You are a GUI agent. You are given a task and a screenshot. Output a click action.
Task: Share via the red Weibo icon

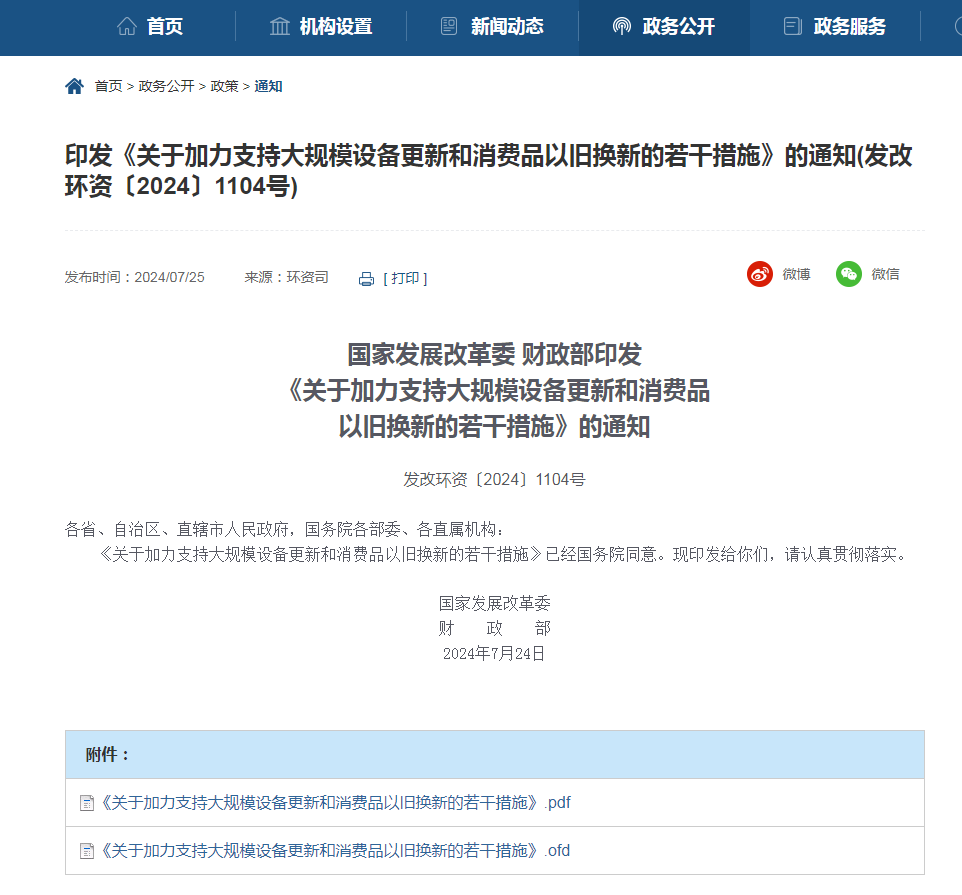[x=760, y=274]
